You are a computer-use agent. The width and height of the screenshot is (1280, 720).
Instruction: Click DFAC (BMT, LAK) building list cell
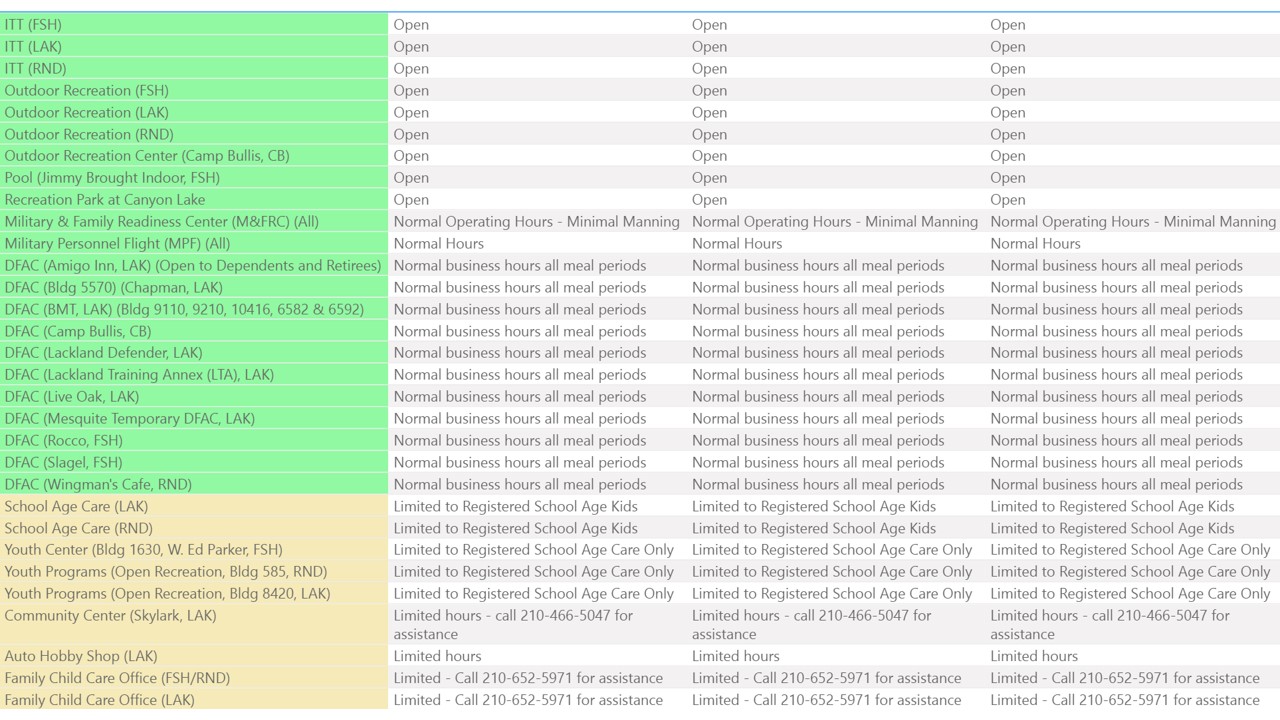pyautogui.click(x=184, y=310)
